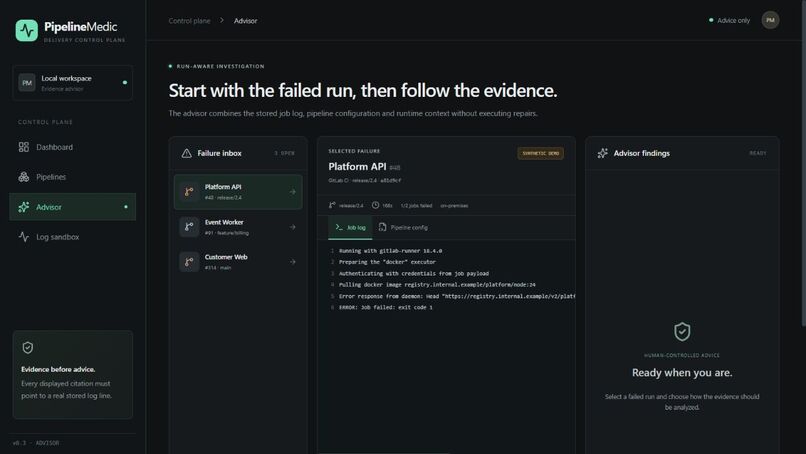Click the Dashboard grid icon
Viewport: 806px width, 454px height.
24,147
